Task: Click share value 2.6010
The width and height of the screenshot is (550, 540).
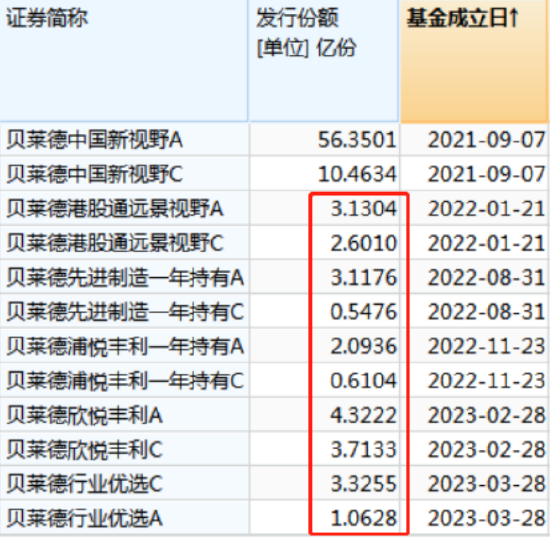Action: click(364, 243)
